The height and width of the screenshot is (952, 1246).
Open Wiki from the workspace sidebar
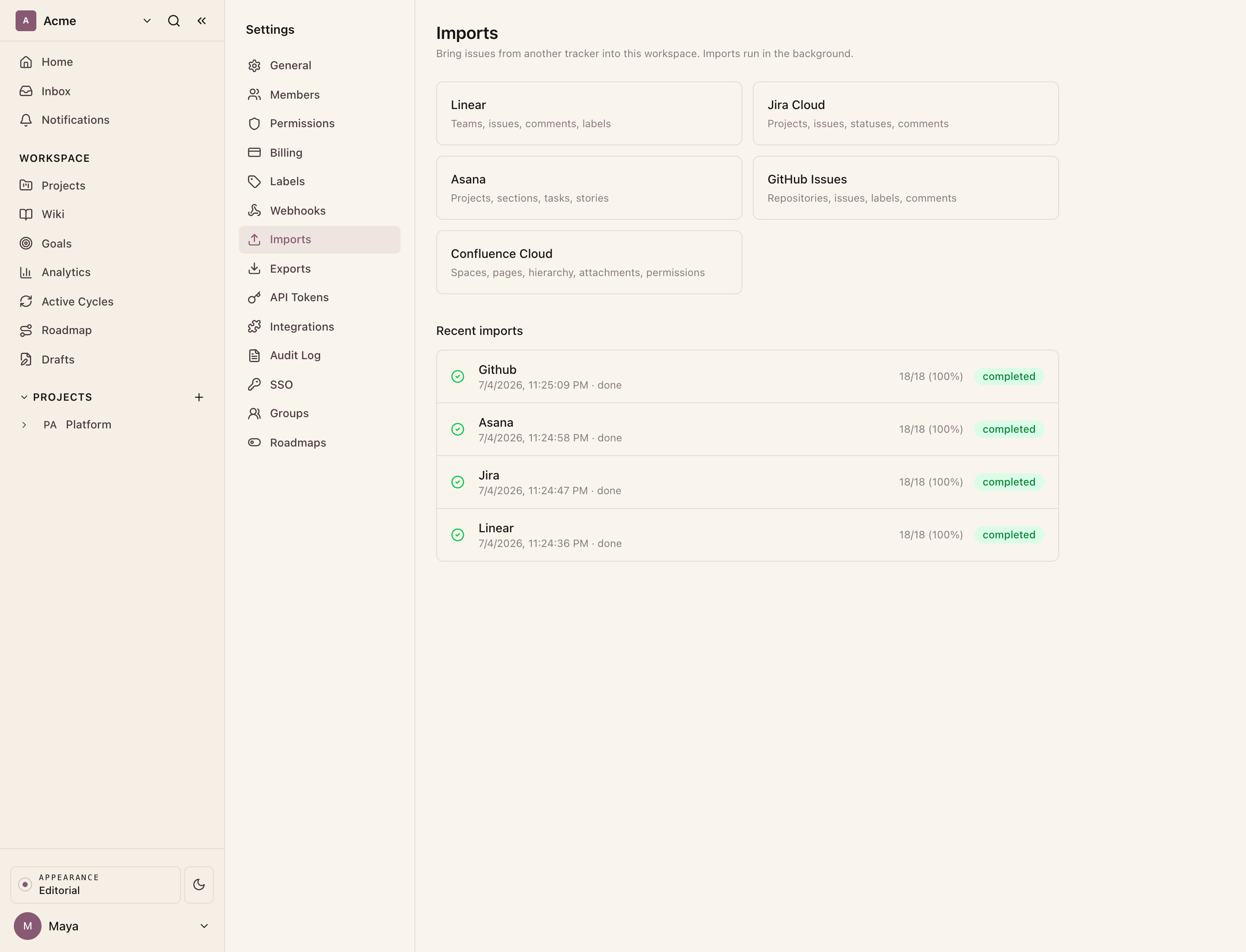point(112,214)
